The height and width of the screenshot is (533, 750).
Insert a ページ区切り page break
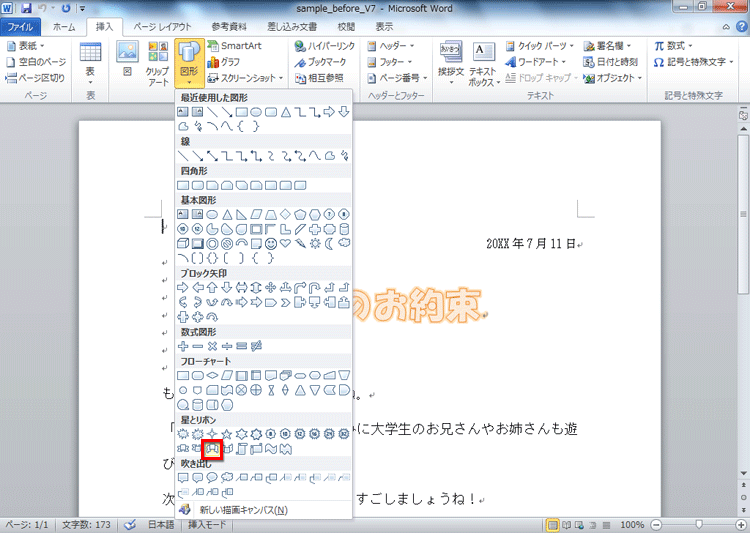pyautogui.click(x=35, y=78)
